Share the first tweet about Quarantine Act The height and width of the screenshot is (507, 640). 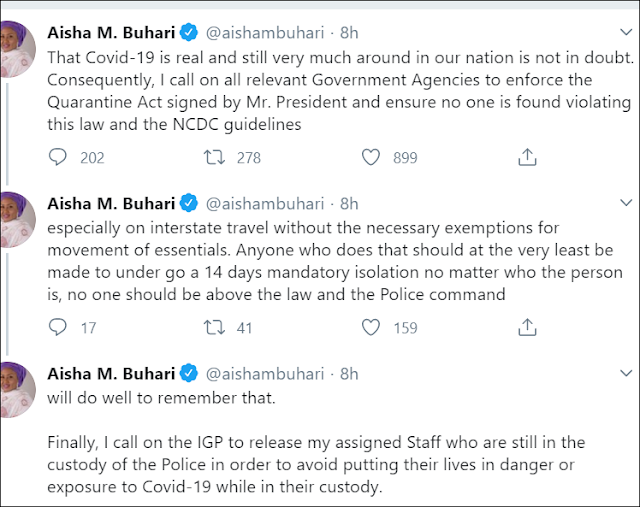pos(527,157)
